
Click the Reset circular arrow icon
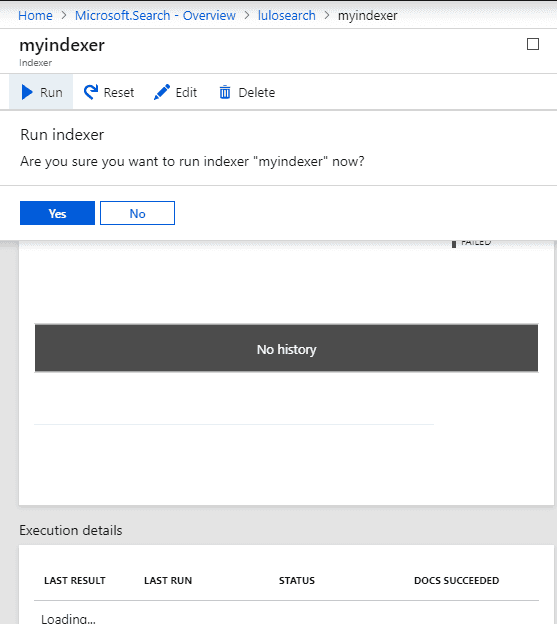[91, 92]
